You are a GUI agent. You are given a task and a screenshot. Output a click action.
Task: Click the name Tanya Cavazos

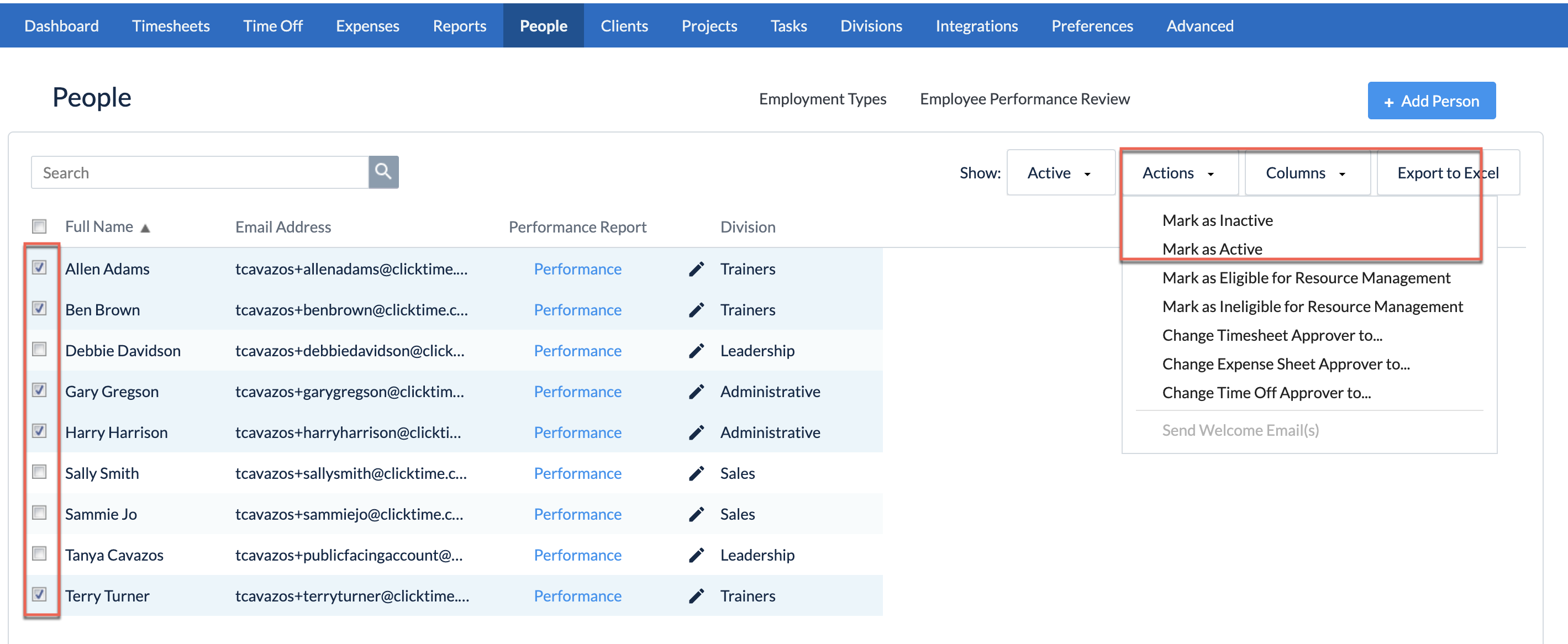click(x=114, y=555)
